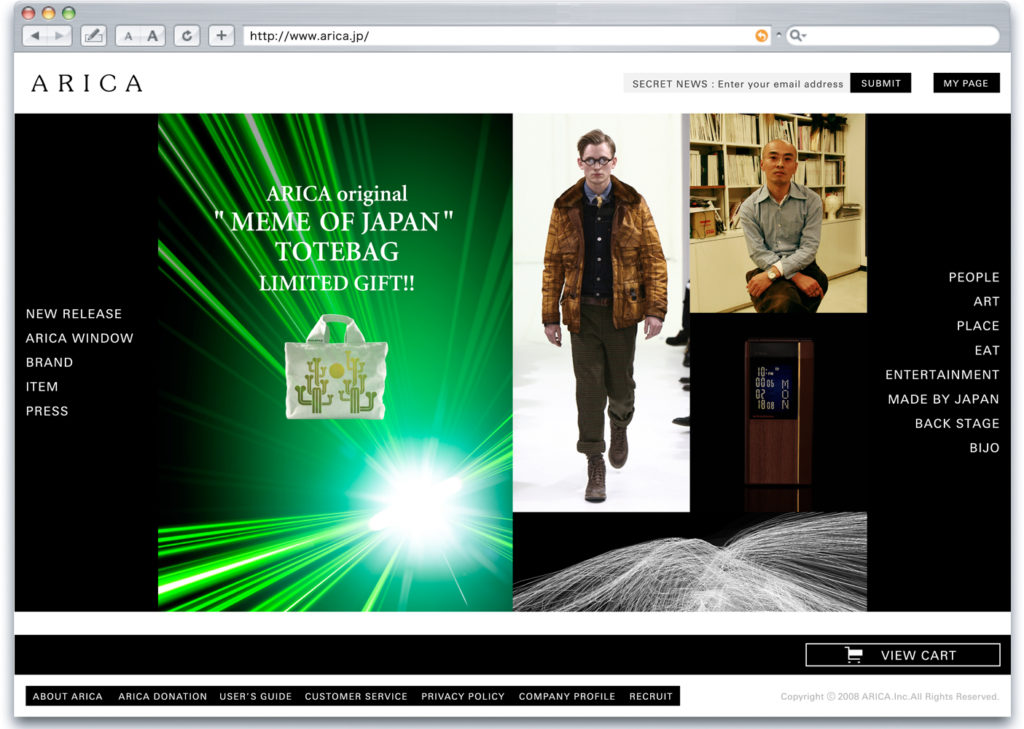Click the green MEME OF JAPAN totebag banner
The width and height of the screenshot is (1024, 729).
(x=335, y=363)
